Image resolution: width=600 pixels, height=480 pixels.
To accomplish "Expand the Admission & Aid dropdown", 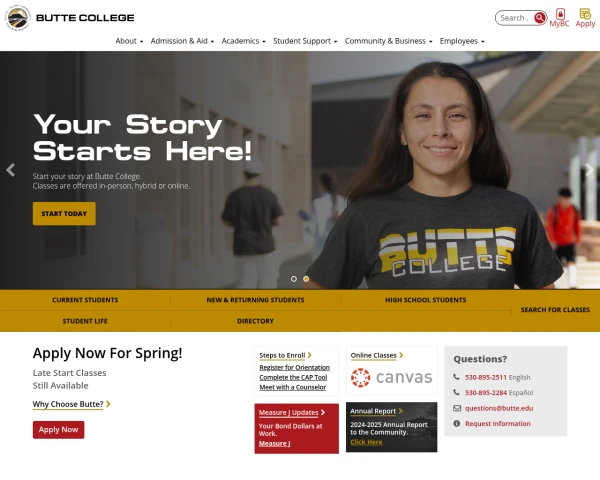I will [182, 41].
